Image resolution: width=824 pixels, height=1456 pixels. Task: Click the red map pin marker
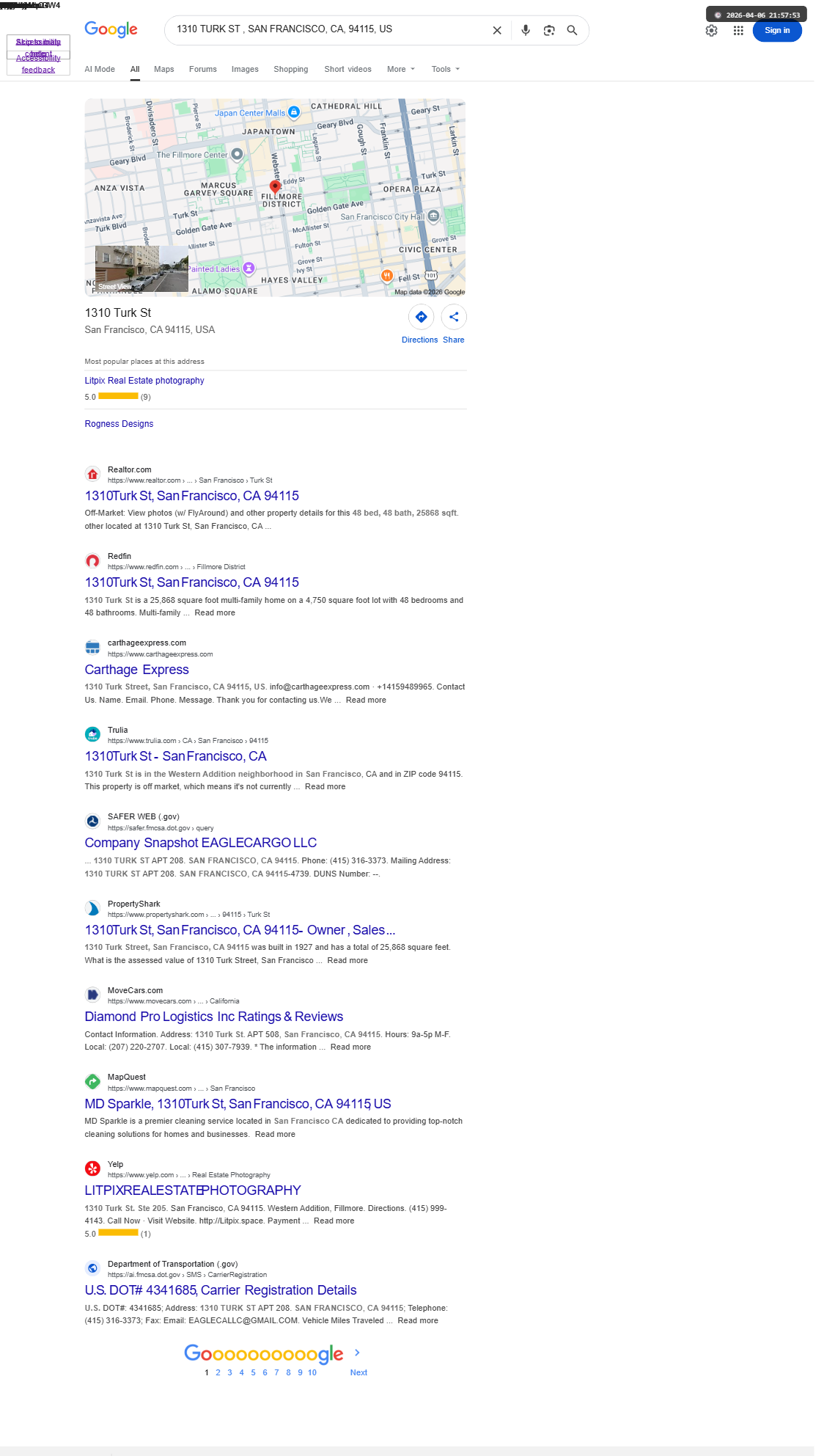tap(275, 187)
